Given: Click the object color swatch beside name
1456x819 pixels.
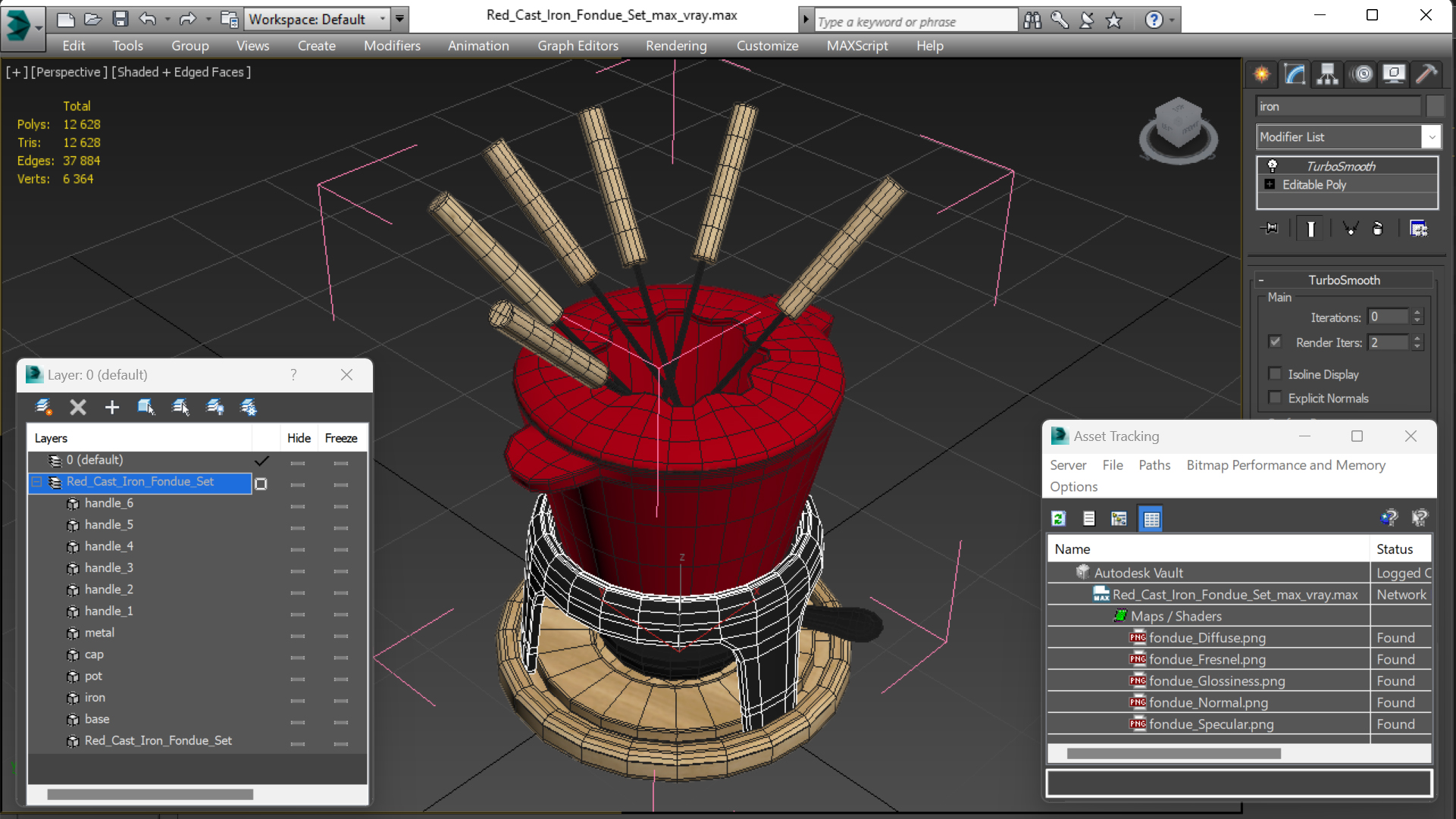Looking at the screenshot, I should coord(1434,106).
